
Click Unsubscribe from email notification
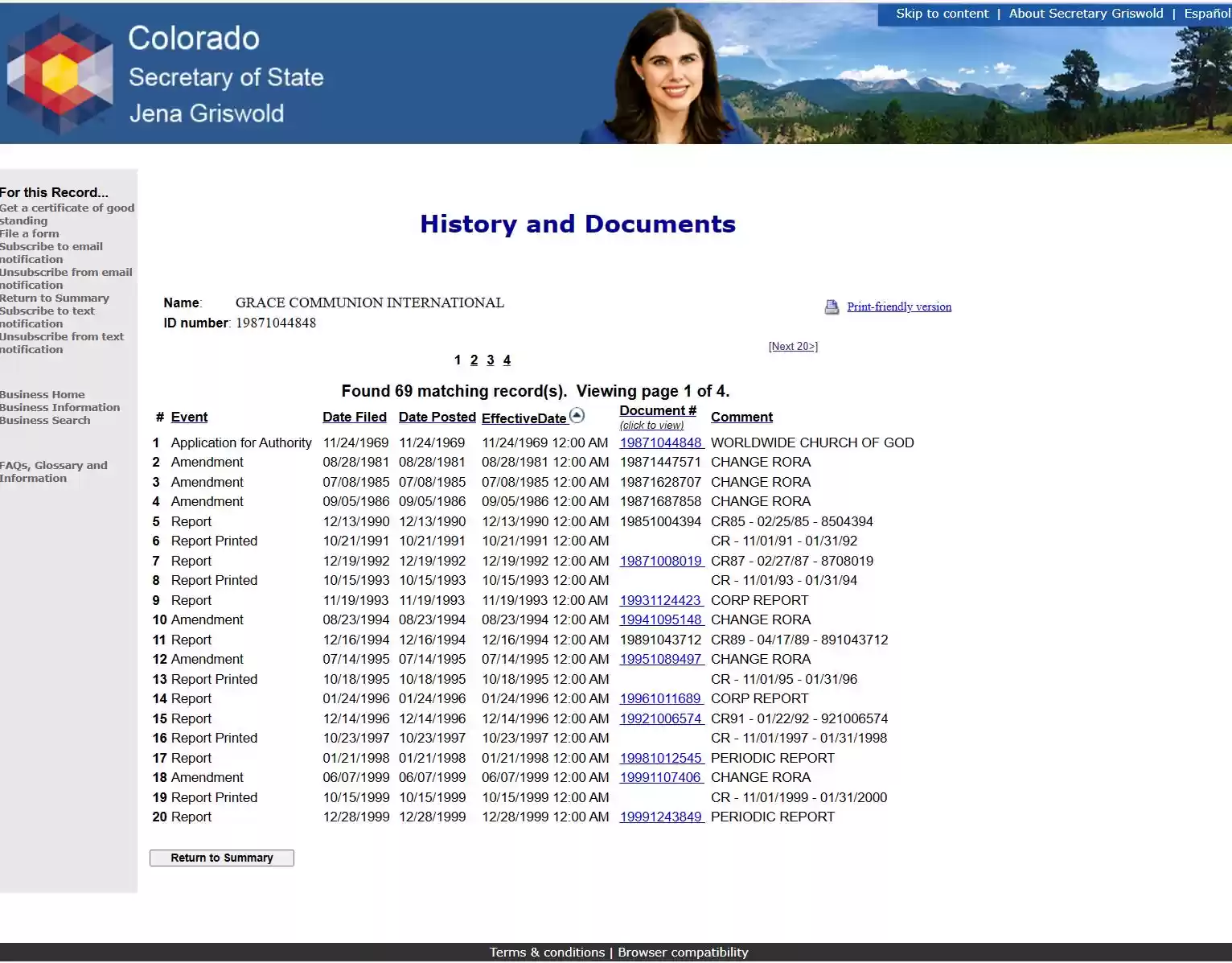(66, 278)
